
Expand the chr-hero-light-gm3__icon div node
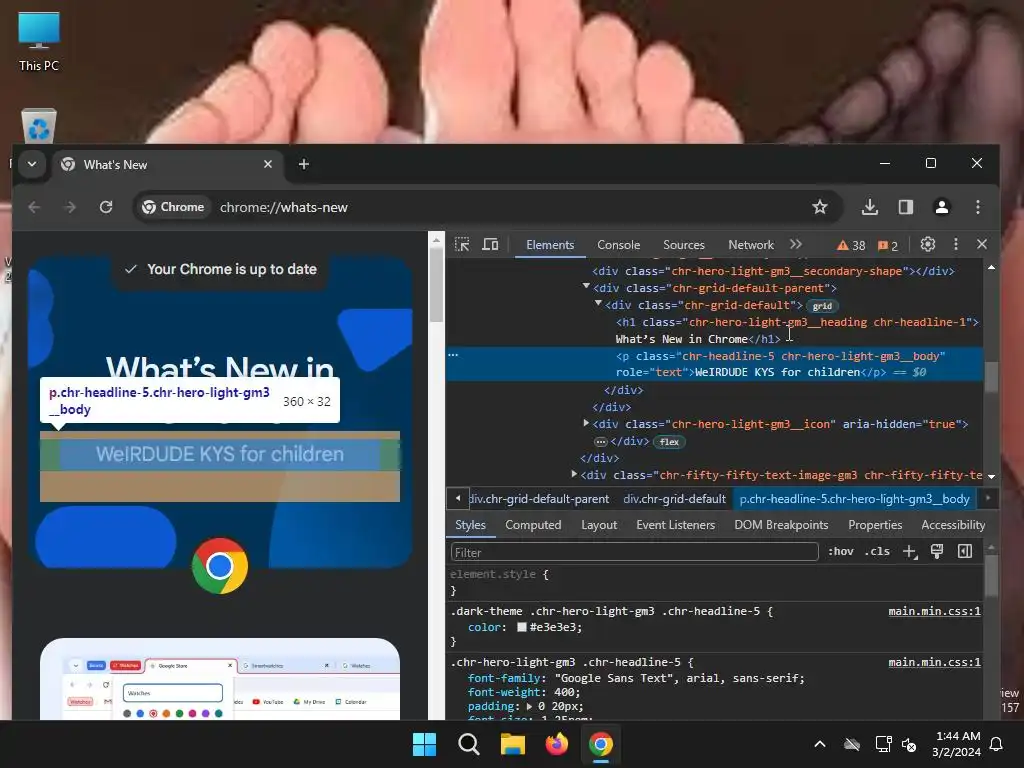point(586,423)
